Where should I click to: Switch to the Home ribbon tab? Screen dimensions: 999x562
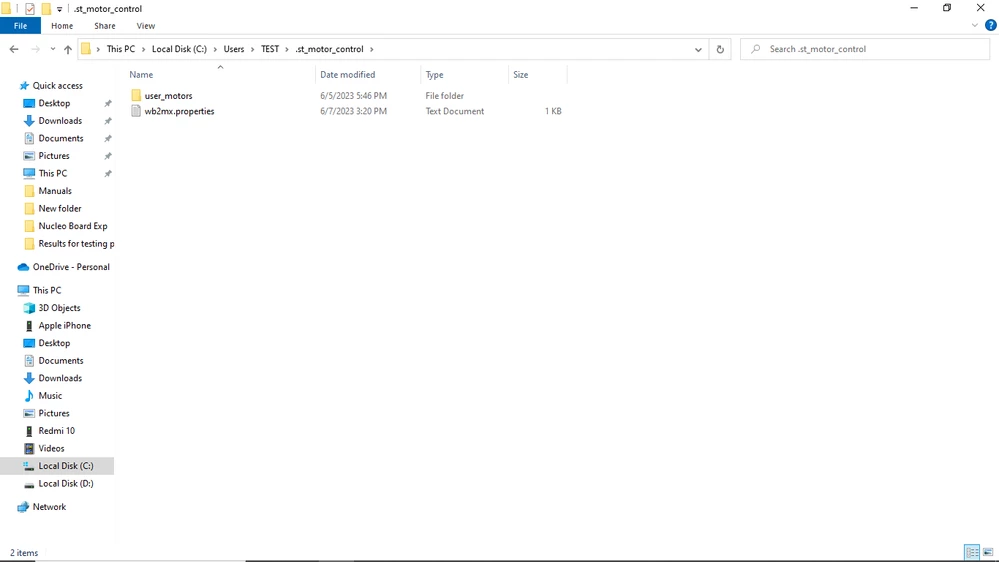(x=62, y=26)
